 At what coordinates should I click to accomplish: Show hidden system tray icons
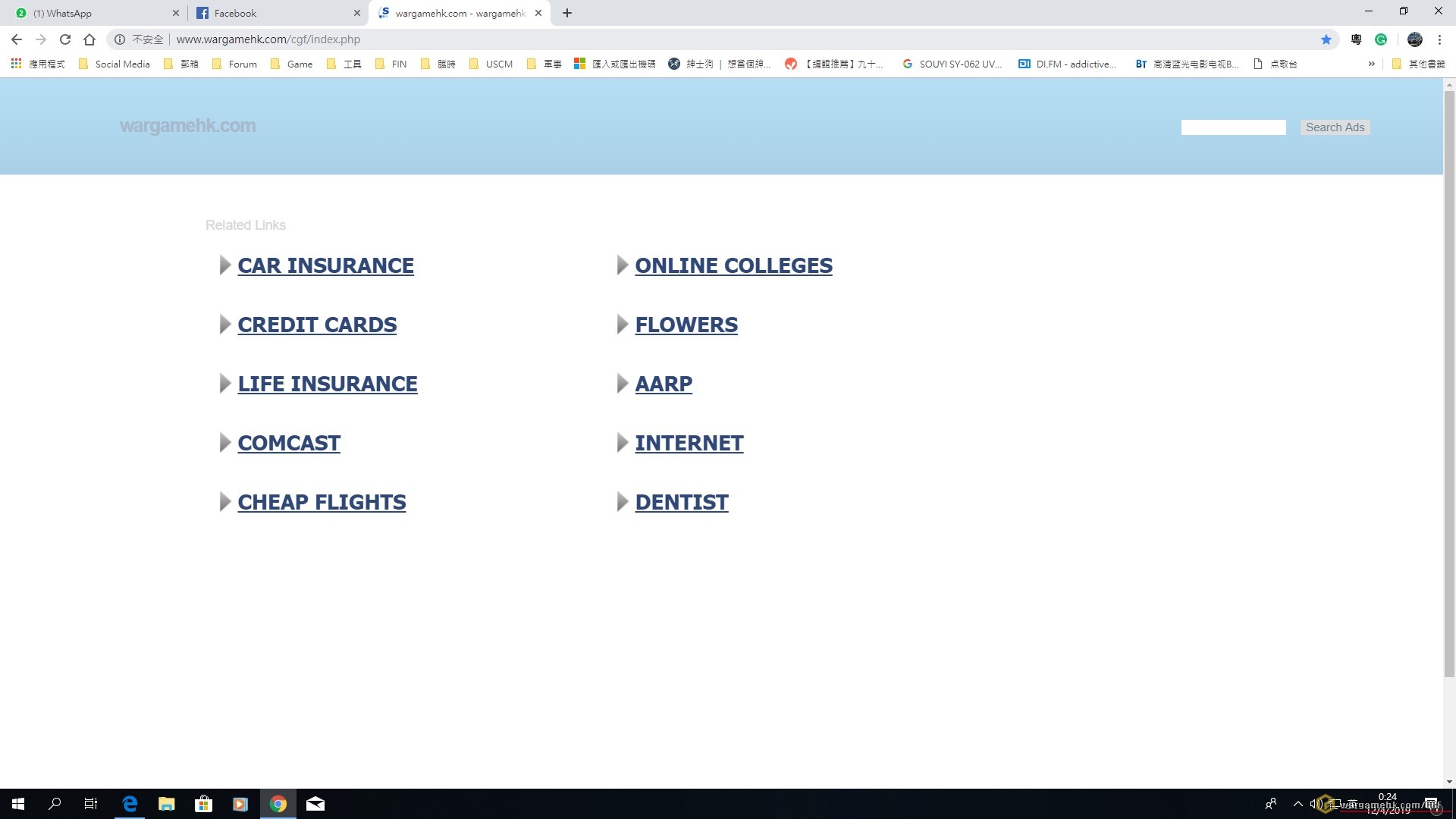point(1298,804)
